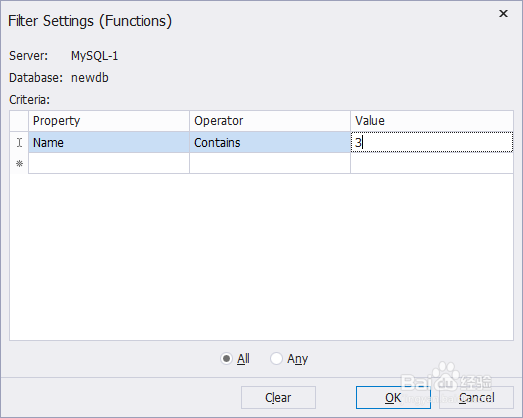Viewport: 523px width, 418px height.
Task: Click the empty Operator cell in new row
Action: [270, 163]
